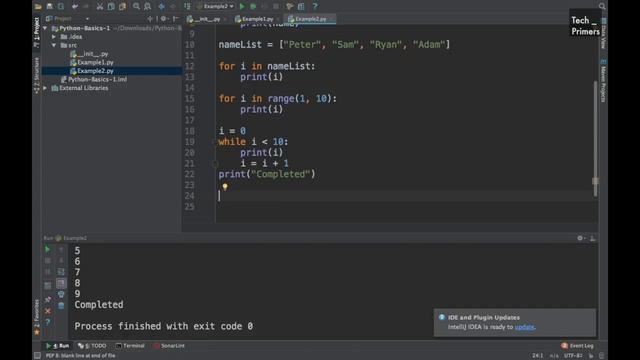This screenshot has width=640, height=360.
Task: Click the Copy icon in toolbar
Action: click(111, 6)
